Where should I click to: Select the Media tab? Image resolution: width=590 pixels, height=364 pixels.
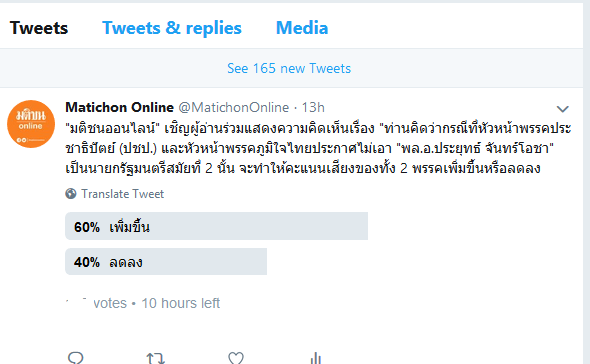coord(302,28)
